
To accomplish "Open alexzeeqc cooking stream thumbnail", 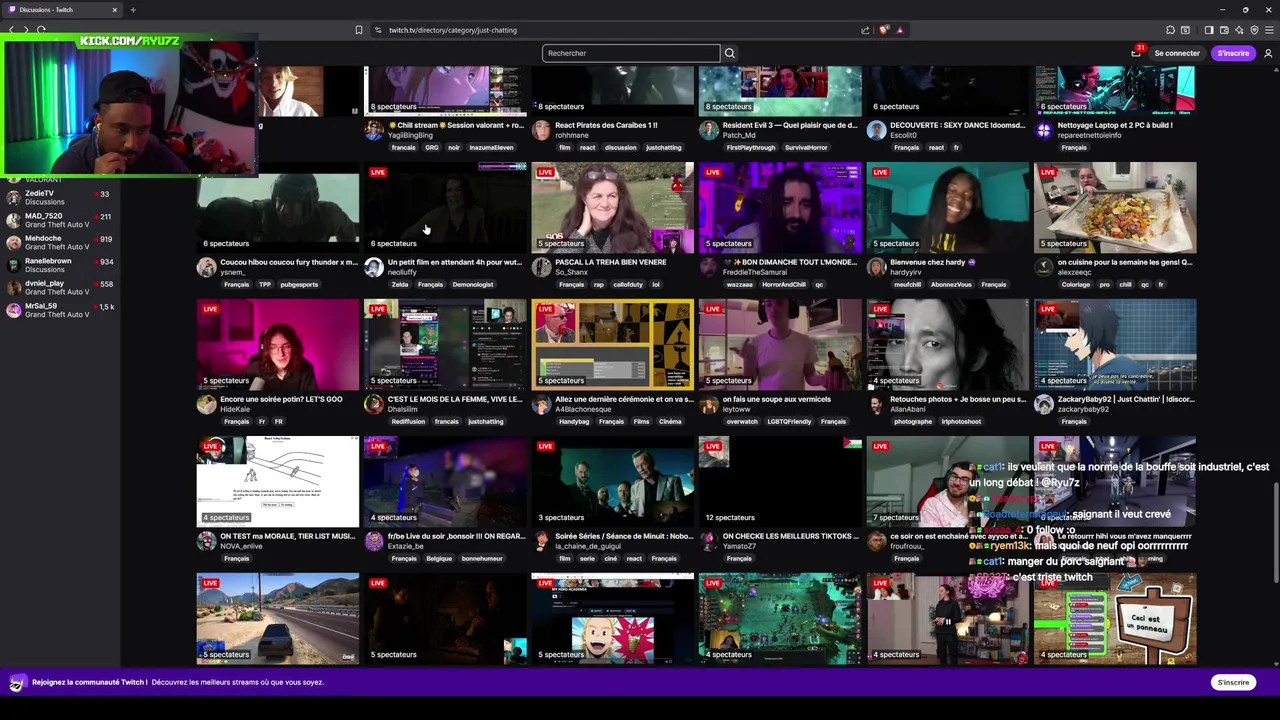I will click(1115, 207).
